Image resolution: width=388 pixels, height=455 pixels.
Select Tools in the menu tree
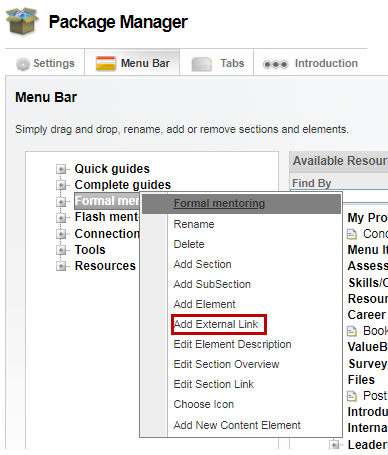(x=90, y=250)
